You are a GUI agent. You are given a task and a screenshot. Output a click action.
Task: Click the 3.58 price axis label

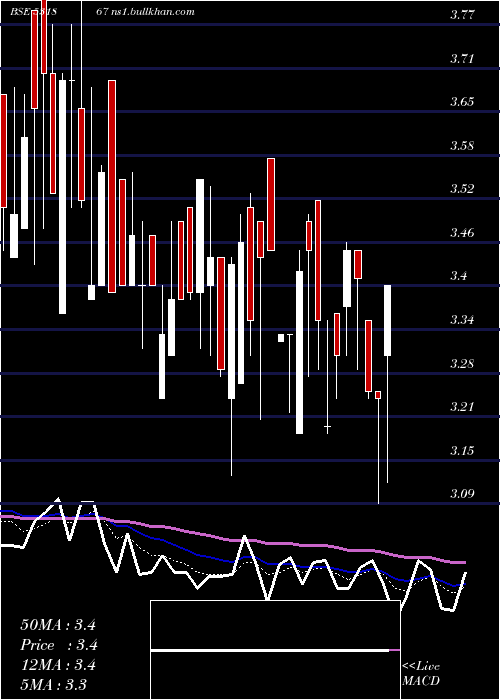462,146
